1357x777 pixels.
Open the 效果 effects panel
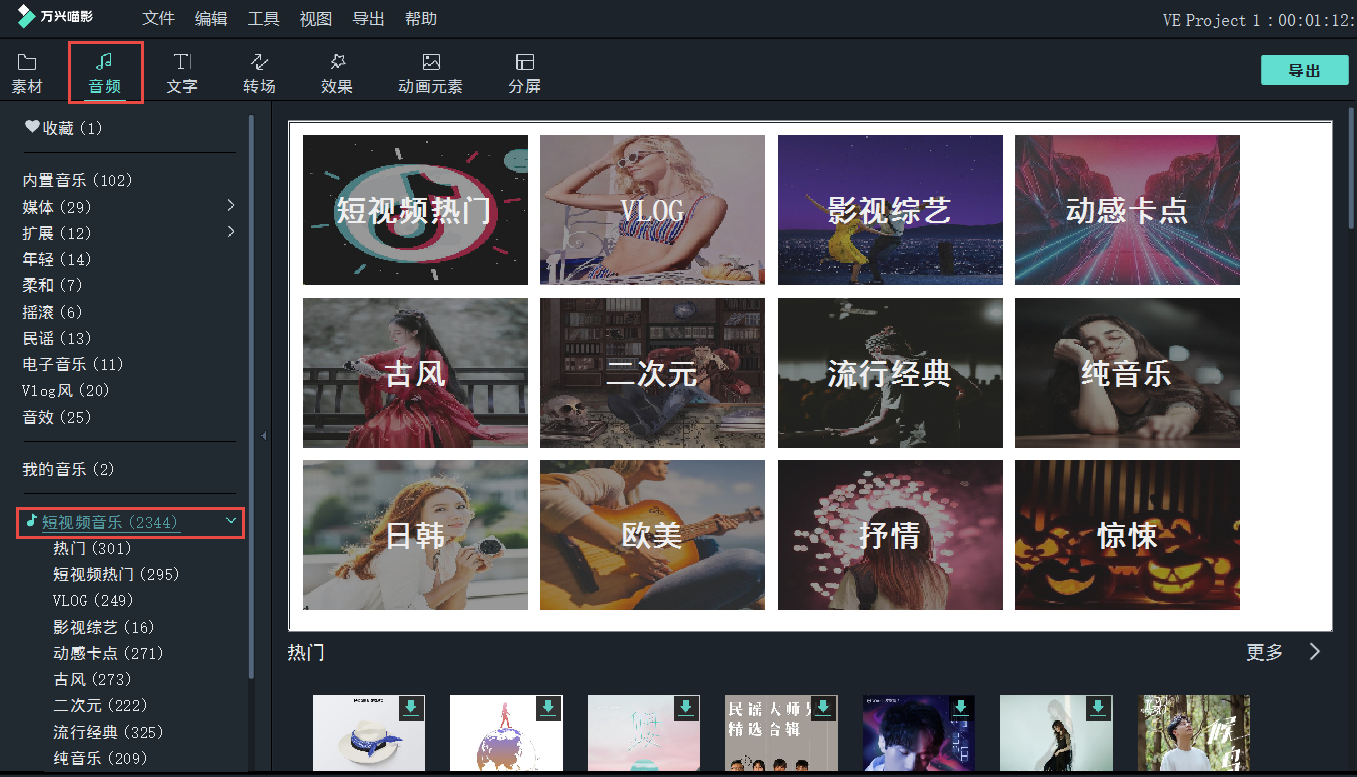pyautogui.click(x=336, y=71)
